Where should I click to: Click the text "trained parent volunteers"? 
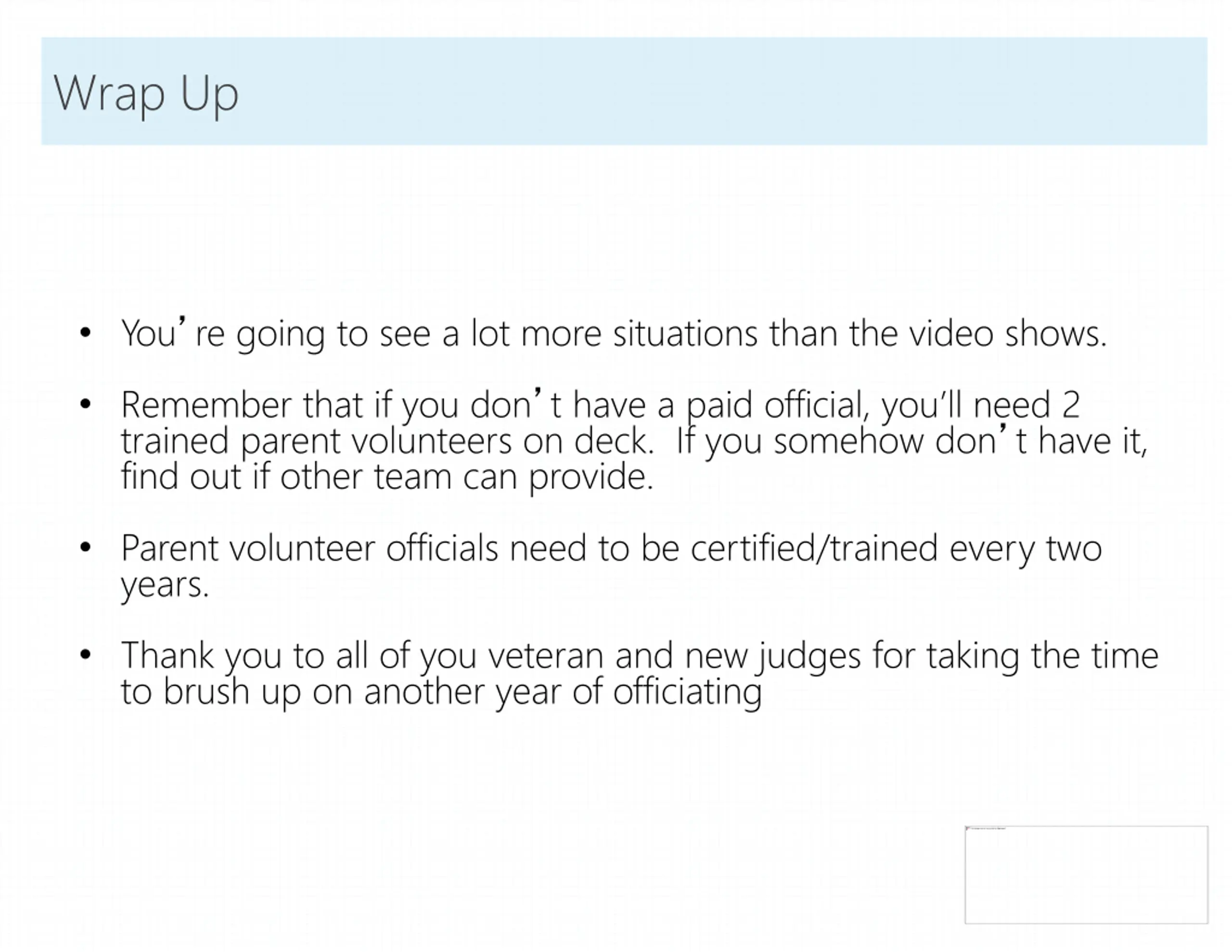tap(317, 442)
